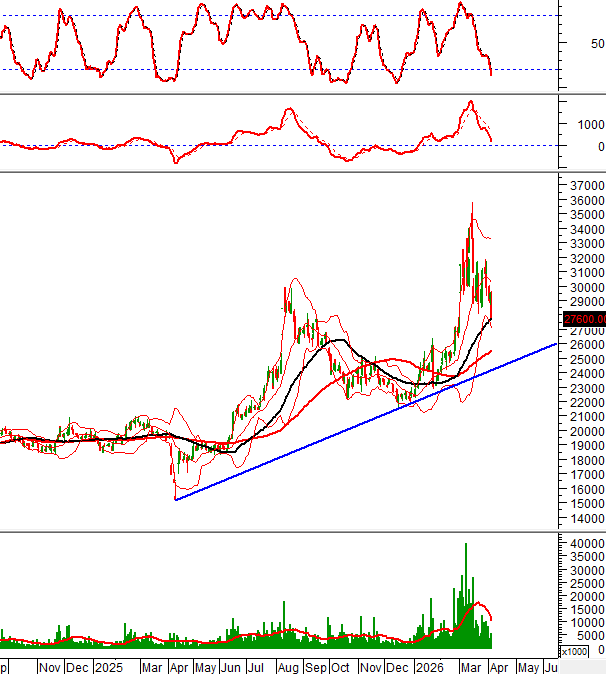Click the blue trendline's starting point at April low
Screen dimensions: 606x674
point(175,499)
